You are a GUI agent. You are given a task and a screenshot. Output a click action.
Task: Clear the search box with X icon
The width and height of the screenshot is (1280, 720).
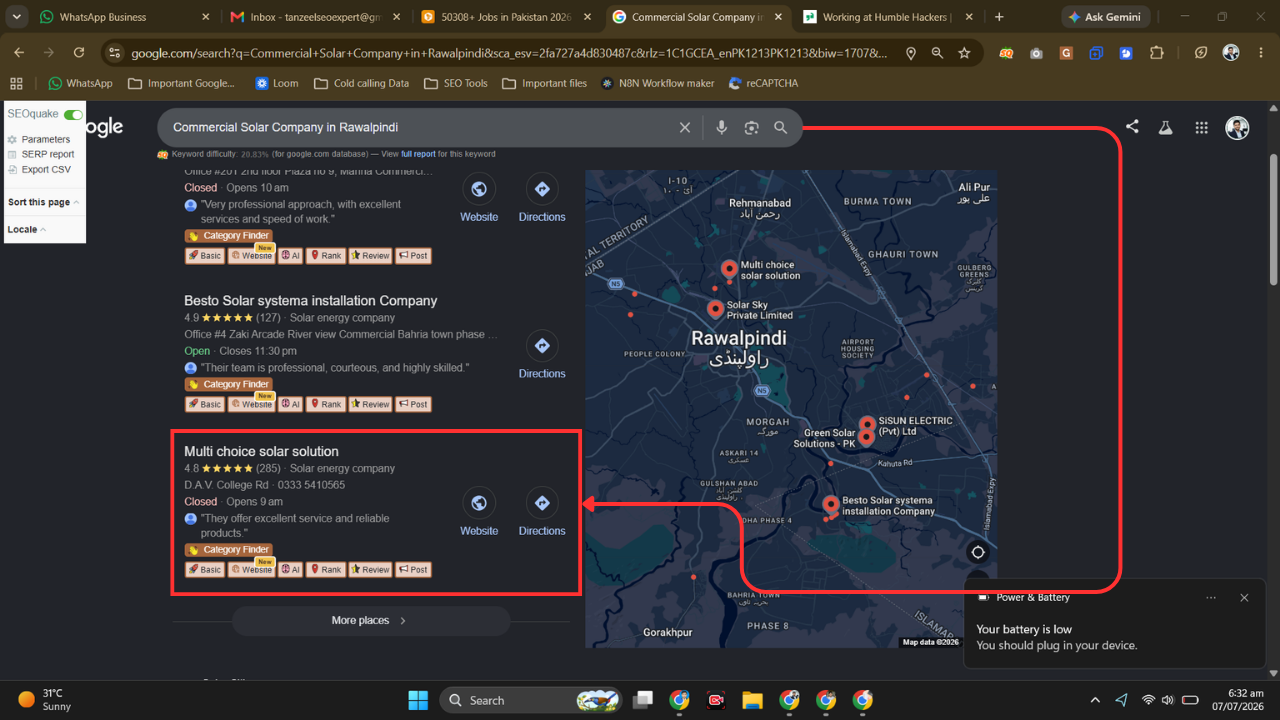tap(685, 128)
